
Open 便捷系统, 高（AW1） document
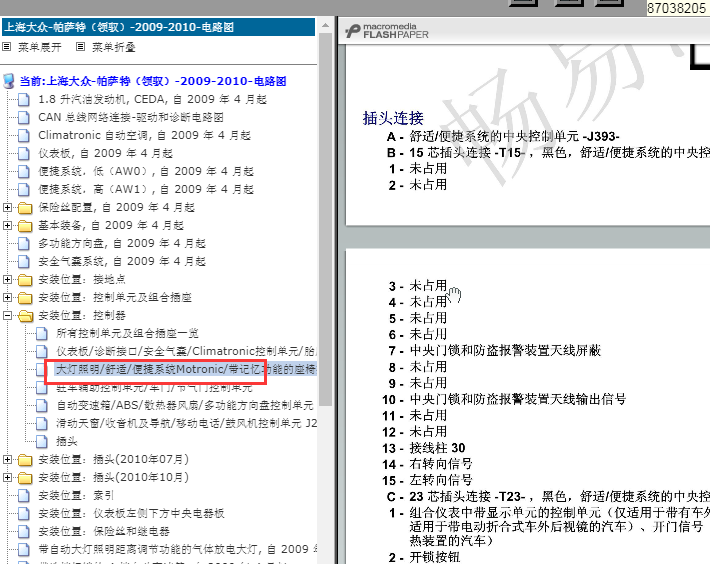tap(146, 189)
